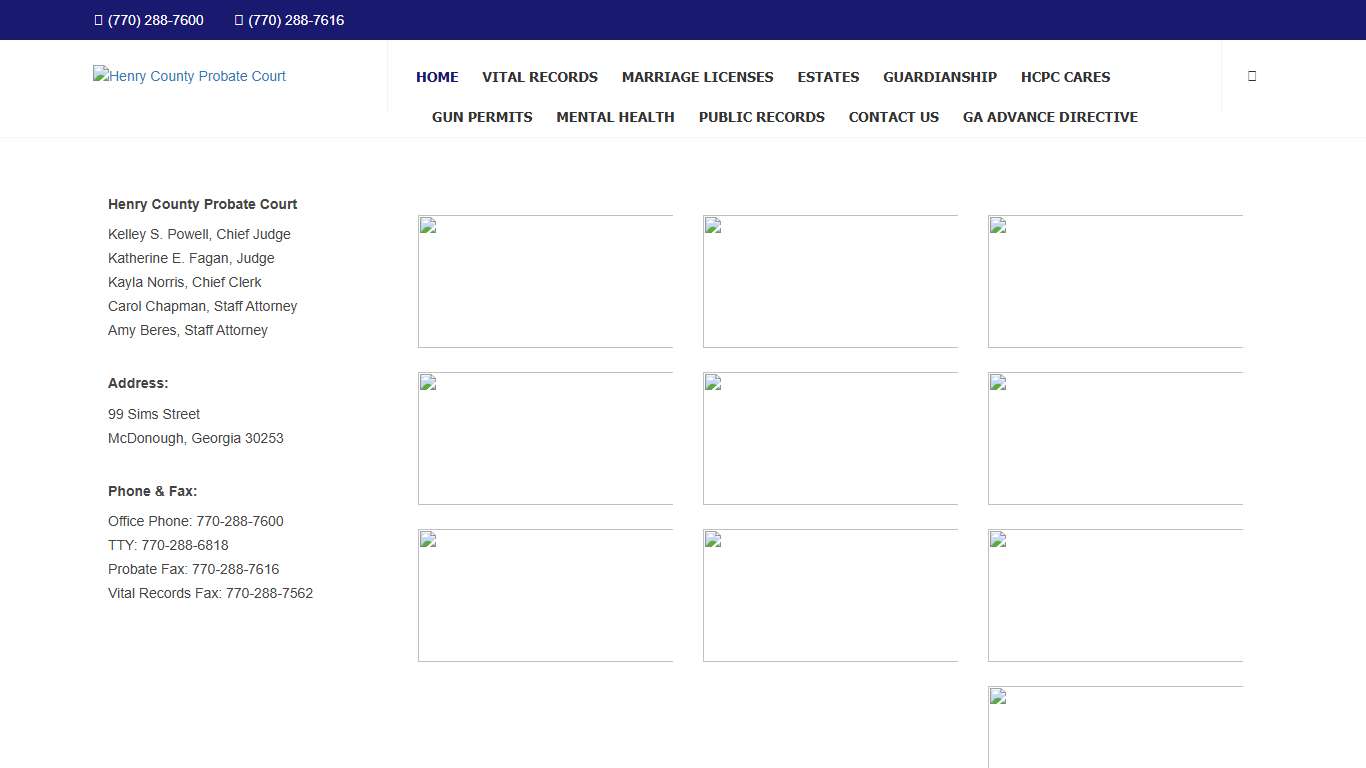The width and height of the screenshot is (1366, 768).
Task: Go to the HOME menu item
Action: pos(437,77)
